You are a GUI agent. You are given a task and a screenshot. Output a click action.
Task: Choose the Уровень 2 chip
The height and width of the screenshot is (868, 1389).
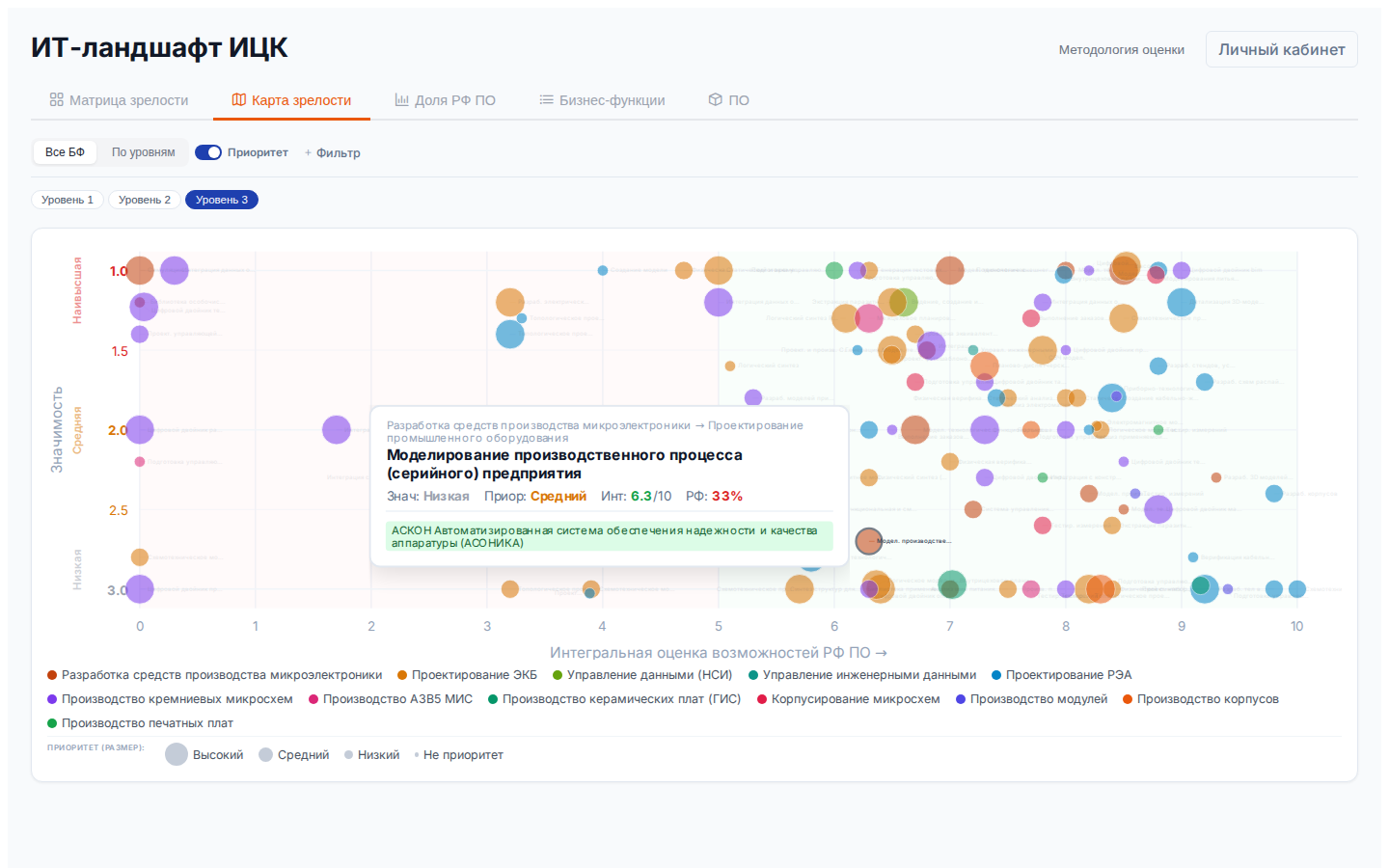click(145, 200)
